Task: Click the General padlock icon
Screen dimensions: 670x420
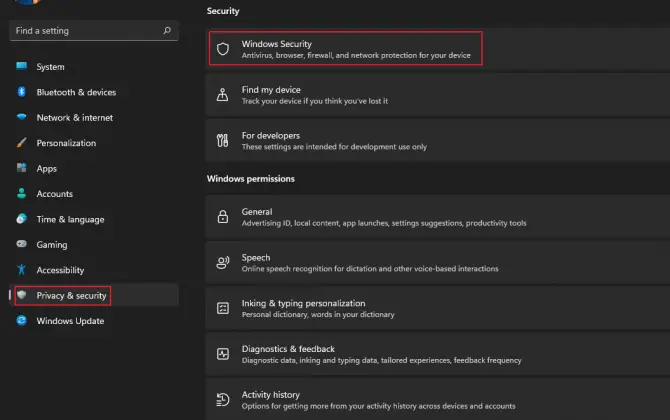Action: 223,217
